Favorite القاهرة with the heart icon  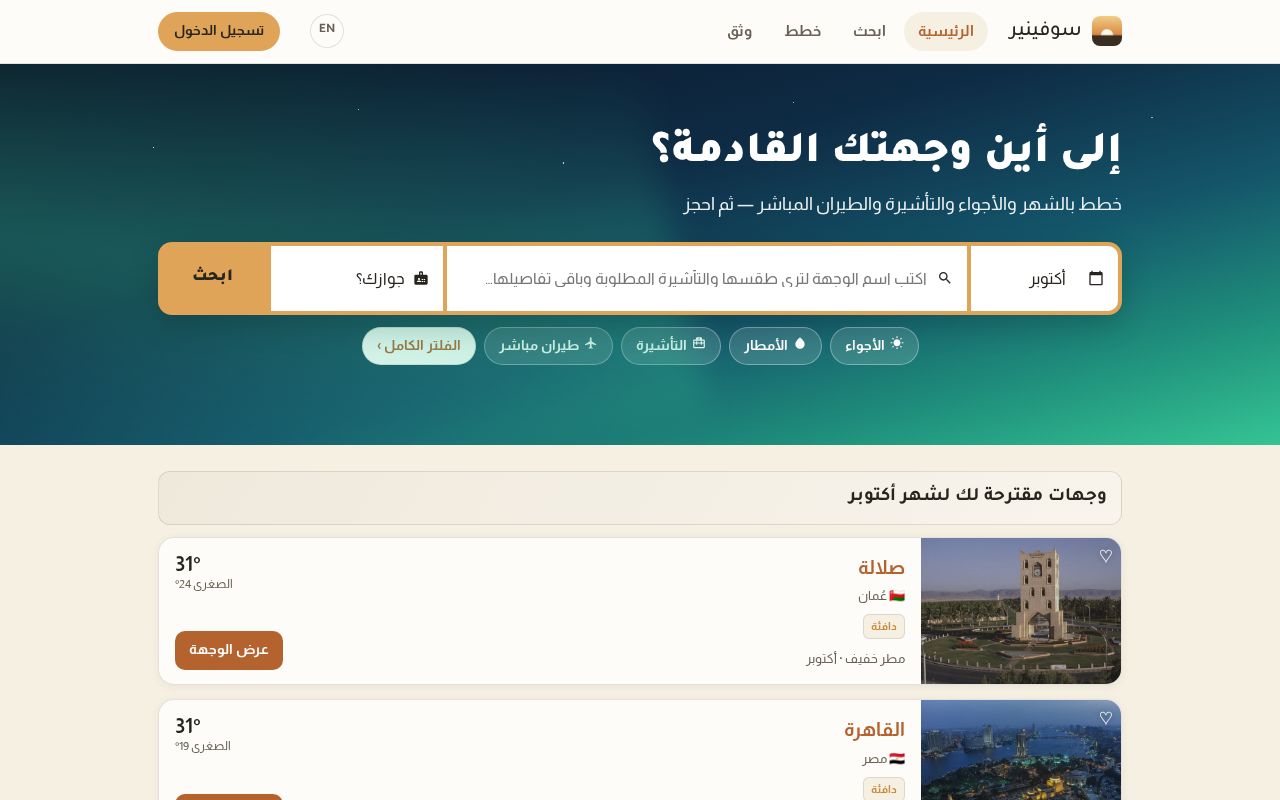click(x=1105, y=718)
